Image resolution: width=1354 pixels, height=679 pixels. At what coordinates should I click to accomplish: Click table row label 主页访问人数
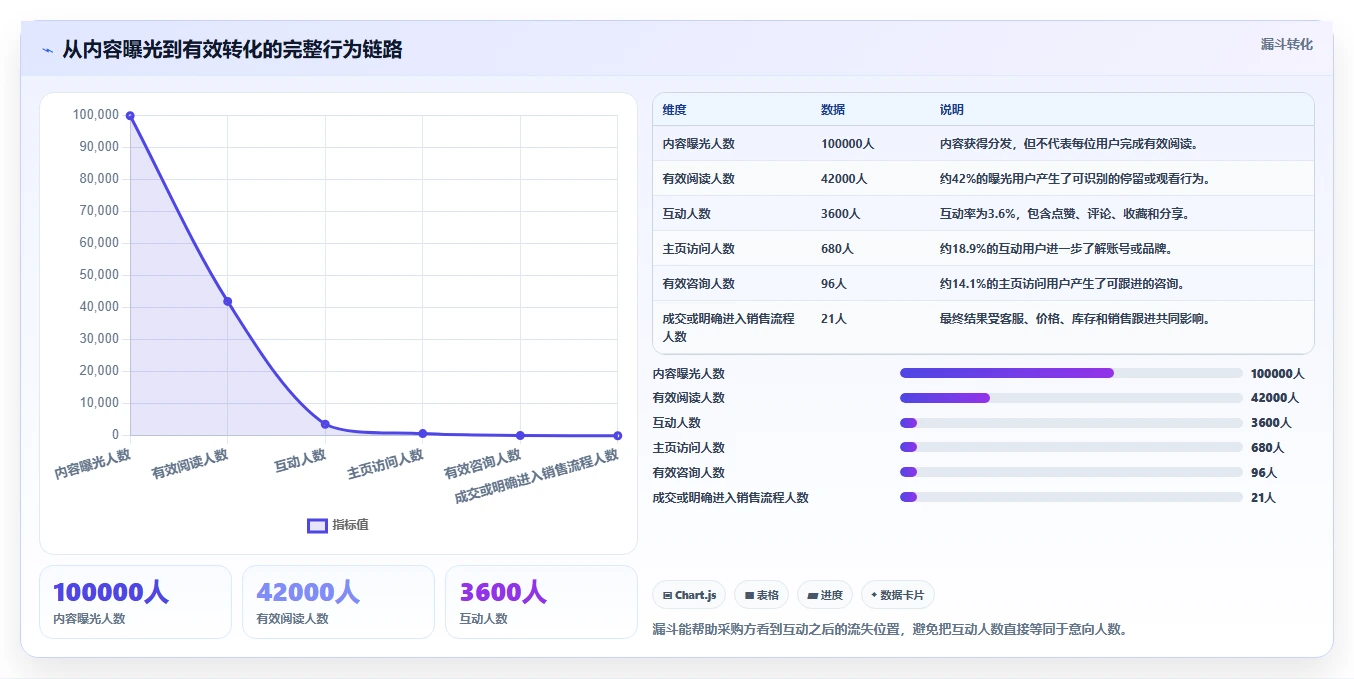tap(698, 249)
